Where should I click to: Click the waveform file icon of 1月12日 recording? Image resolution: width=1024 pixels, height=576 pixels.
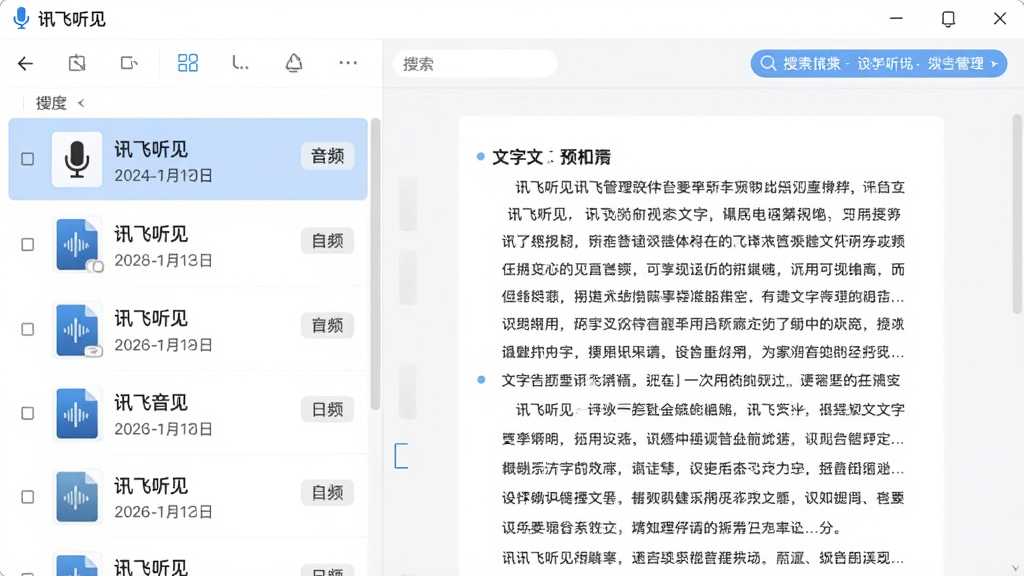pyautogui.click(x=77, y=498)
